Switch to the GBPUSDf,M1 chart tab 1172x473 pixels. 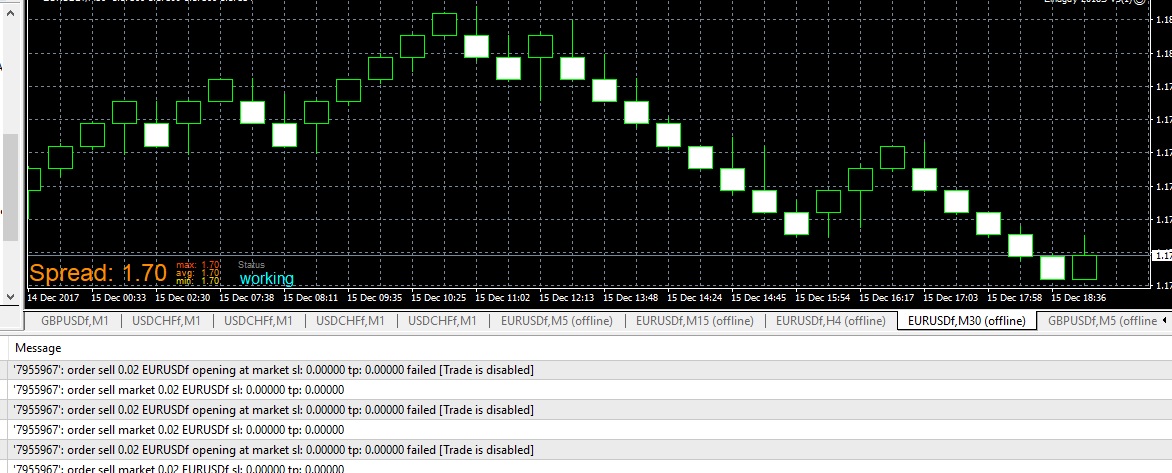[x=74, y=321]
